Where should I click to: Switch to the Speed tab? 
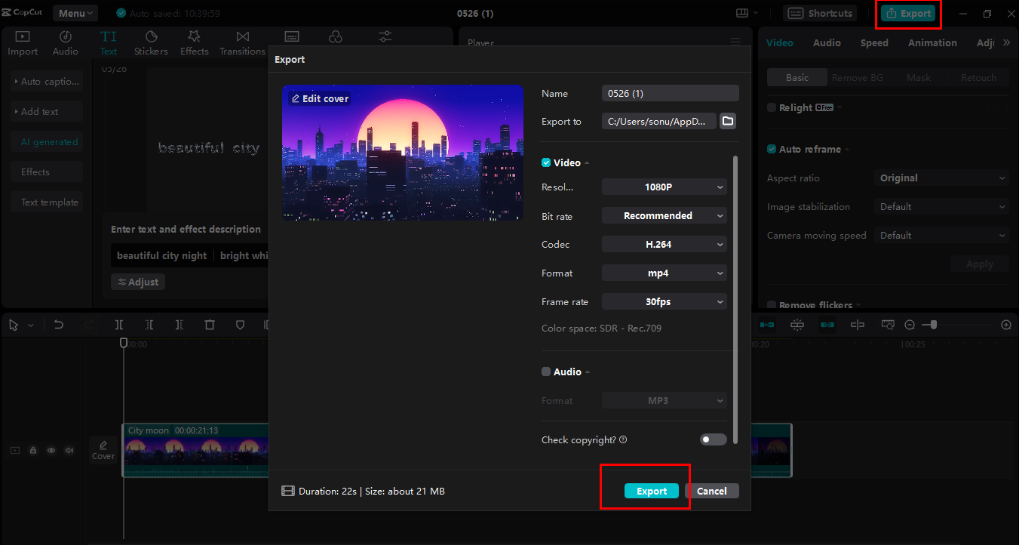(874, 43)
